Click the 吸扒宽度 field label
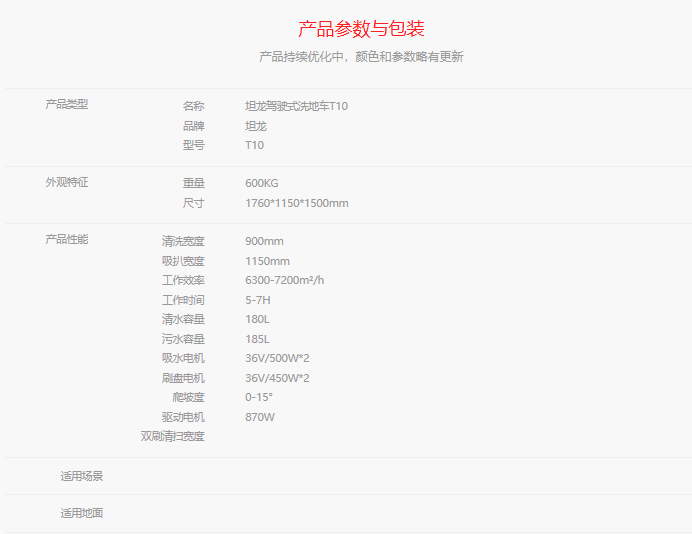 pos(183,261)
